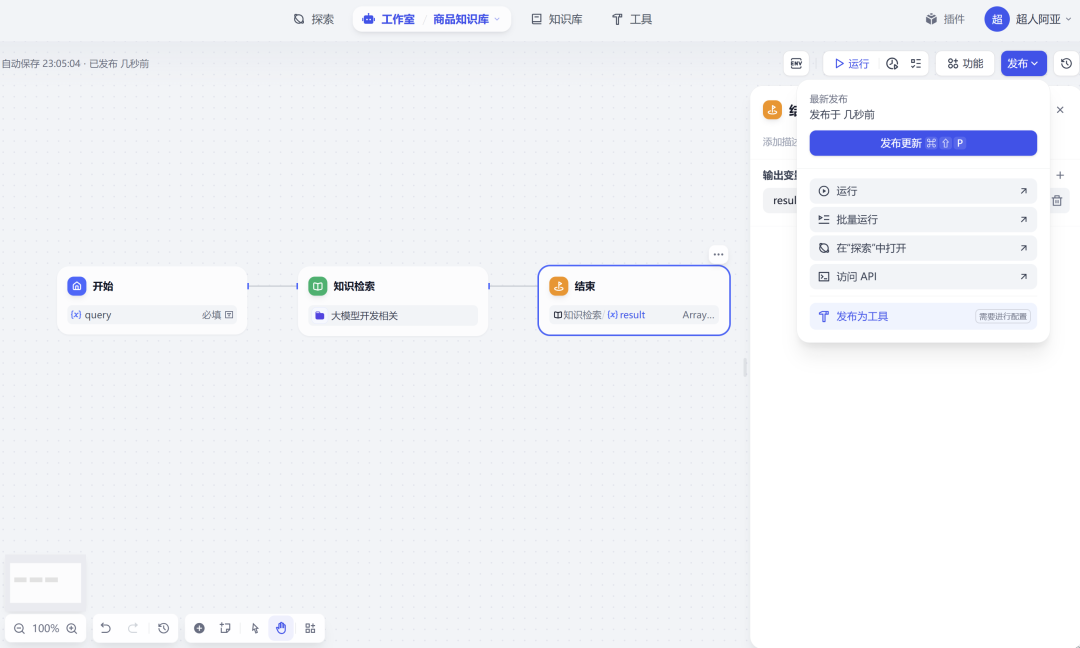Screen dimensions: 1080x648
Task: Switch to pointer mode
Action: (x=255, y=628)
